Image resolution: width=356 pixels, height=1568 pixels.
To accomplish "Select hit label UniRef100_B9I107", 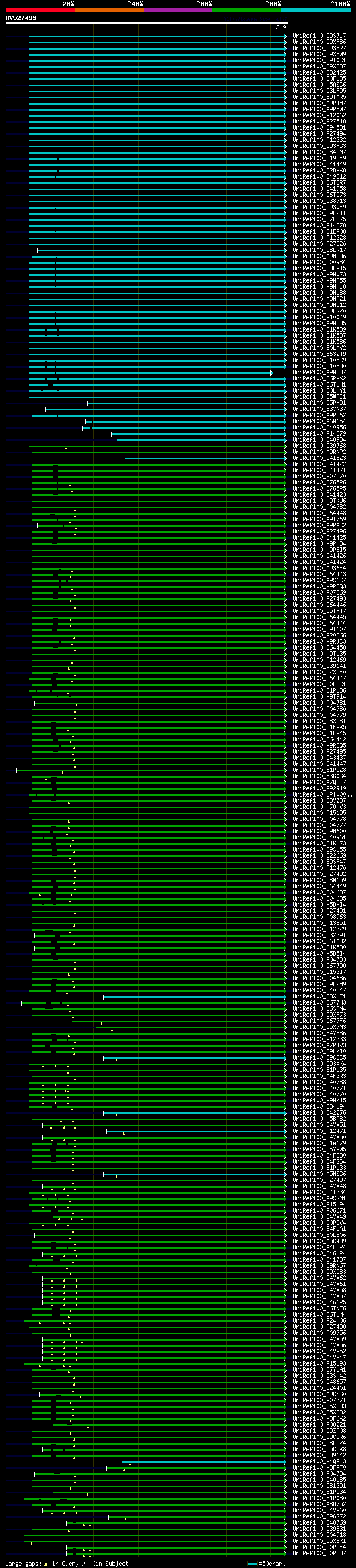I will click(x=319, y=630).
